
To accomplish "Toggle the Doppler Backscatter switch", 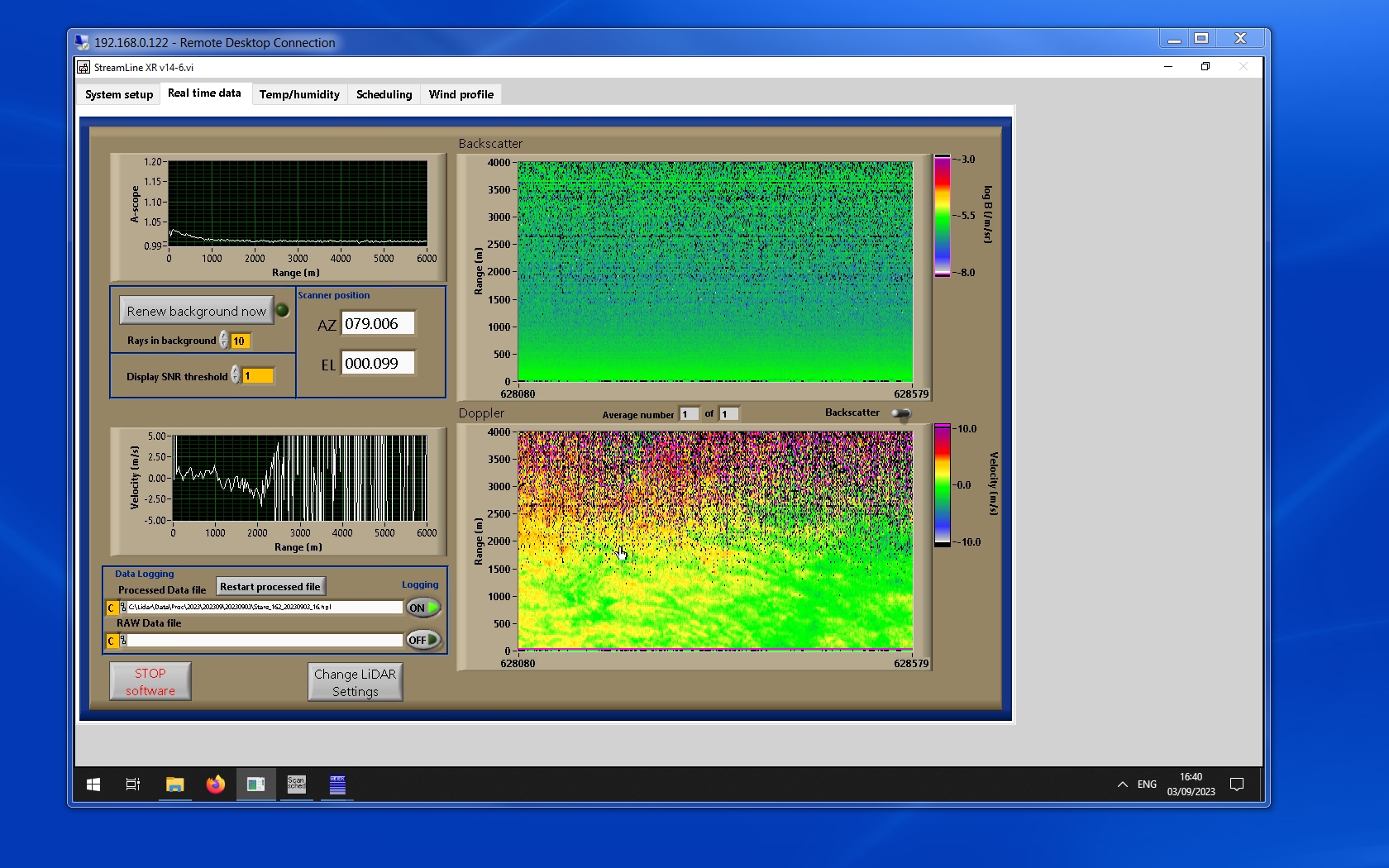I will click(901, 413).
